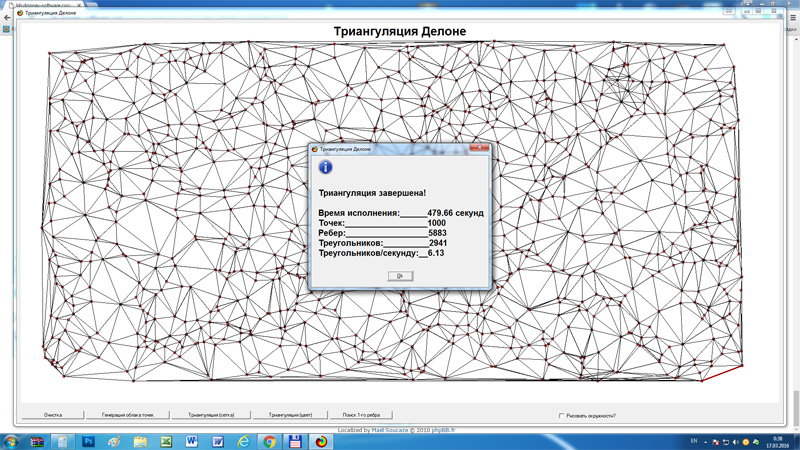Image resolution: width=800 pixels, height=450 pixels.
Task: Open the Windows Start menu
Action: pyautogui.click(x=12, y=441)
